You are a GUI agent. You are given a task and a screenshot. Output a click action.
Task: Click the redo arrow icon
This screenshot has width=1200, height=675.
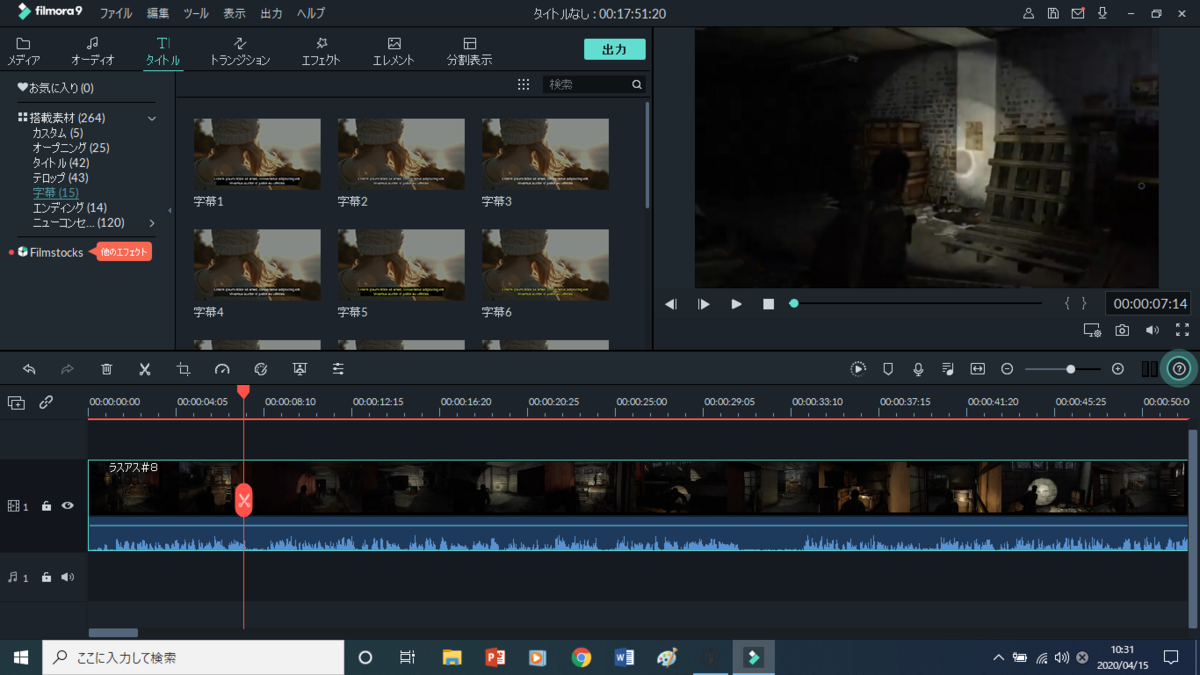tap(67, 369)
